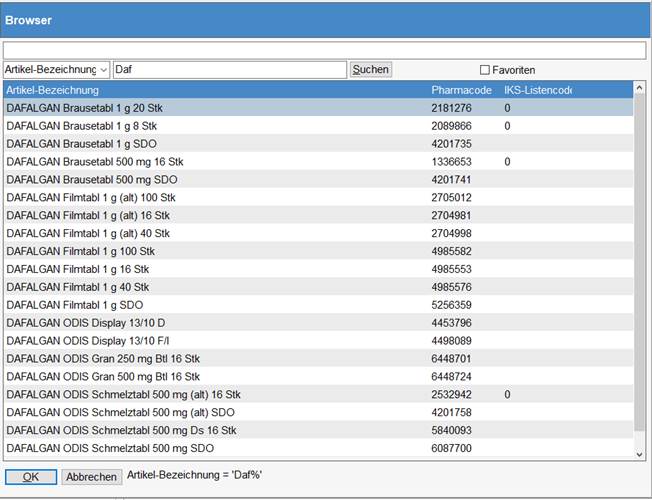Click the search text field containing Daf
Image resolution: width=652 pixels, height=500 pixels.
[229, 70]
